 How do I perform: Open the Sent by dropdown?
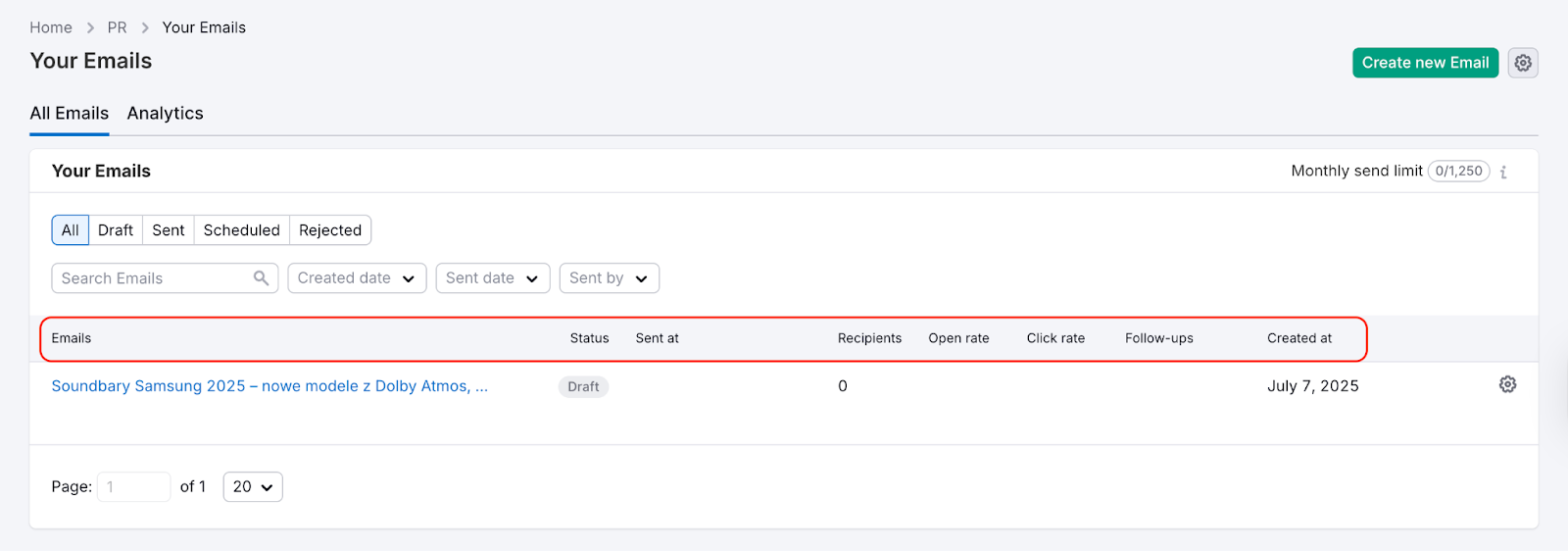(x=609, y=278)
